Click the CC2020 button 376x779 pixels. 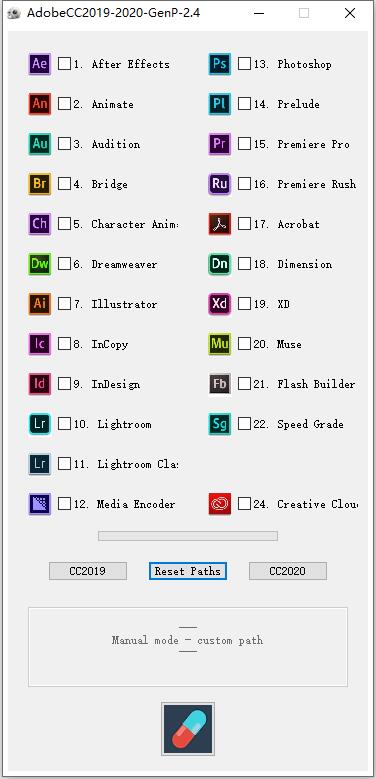288,571
